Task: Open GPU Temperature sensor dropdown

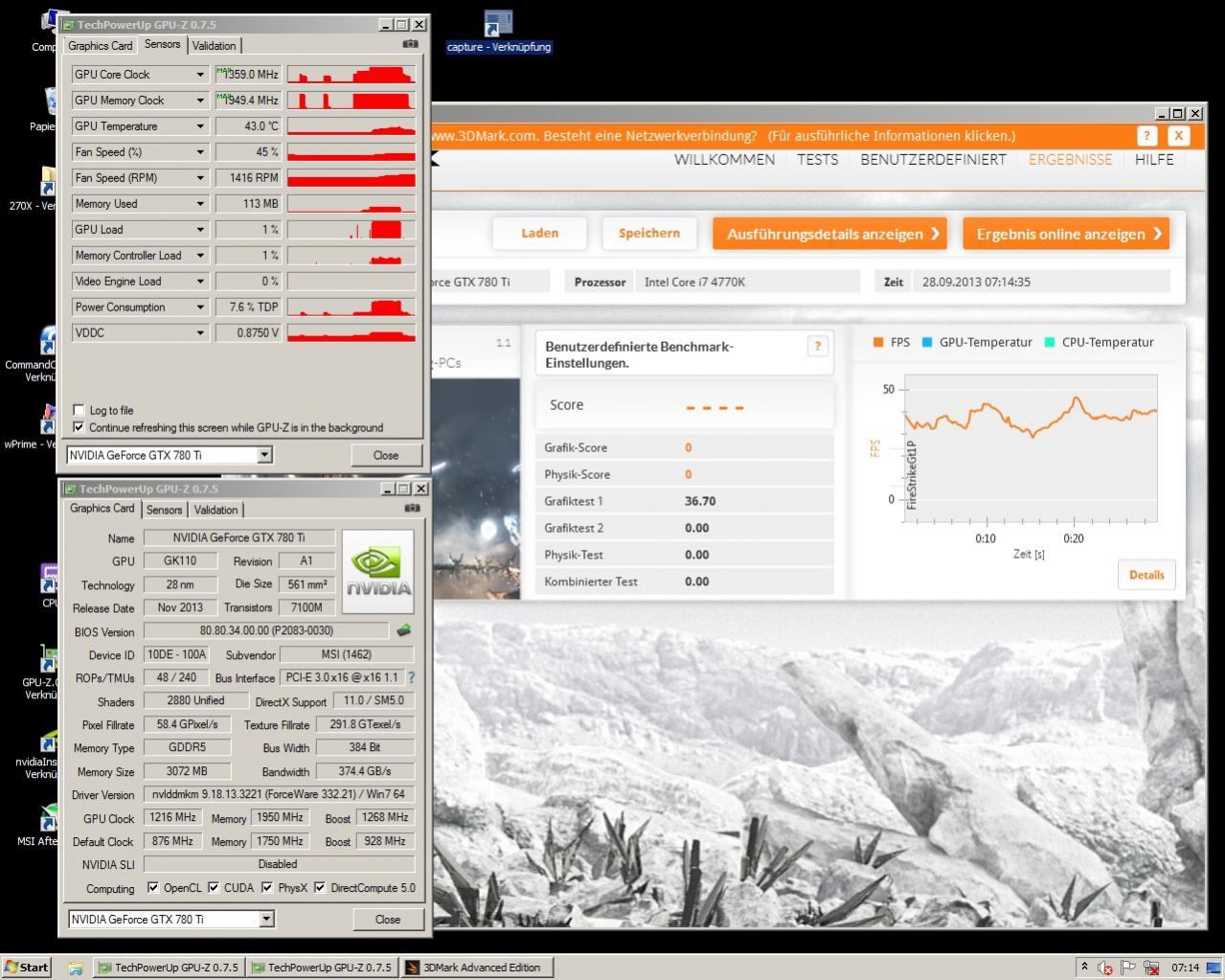Action: click(200, 125)
